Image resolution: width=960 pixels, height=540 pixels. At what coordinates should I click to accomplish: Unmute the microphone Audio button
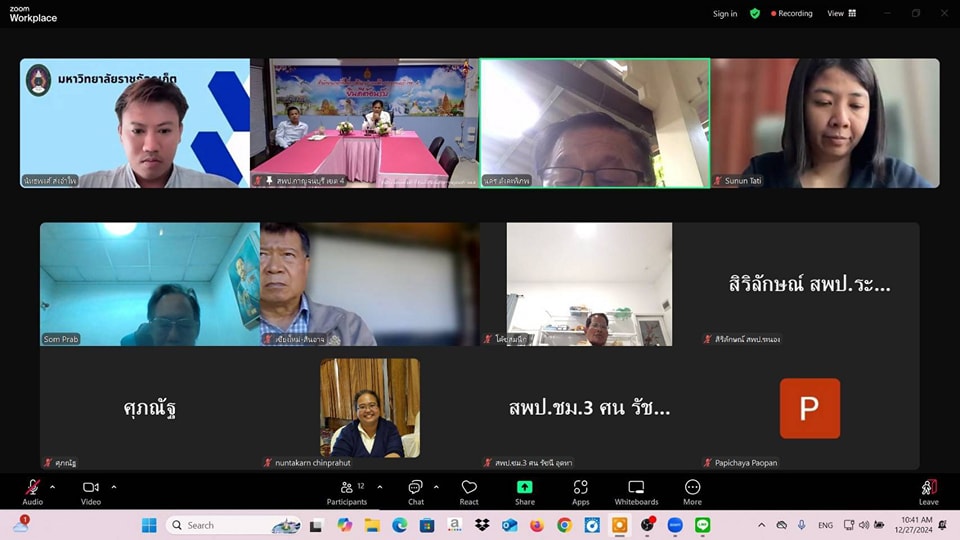coord(32,492)
